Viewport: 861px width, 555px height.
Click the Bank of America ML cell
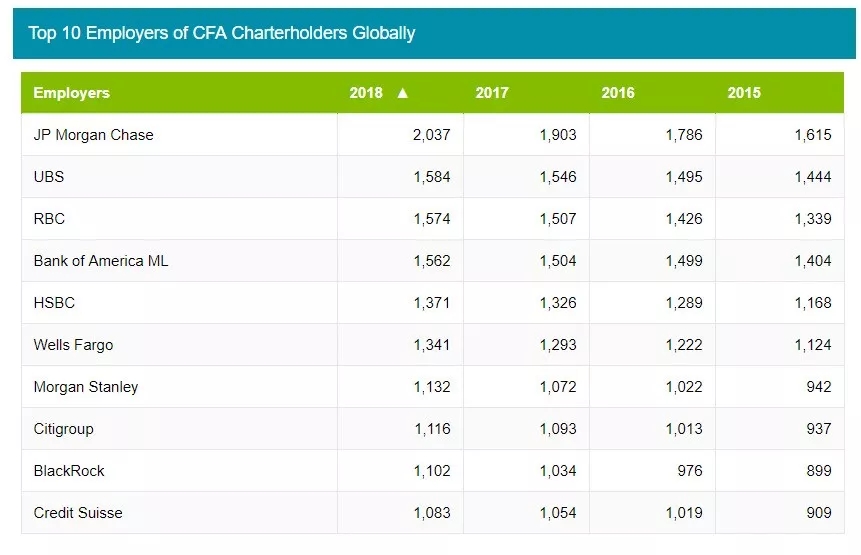point(101,261)
